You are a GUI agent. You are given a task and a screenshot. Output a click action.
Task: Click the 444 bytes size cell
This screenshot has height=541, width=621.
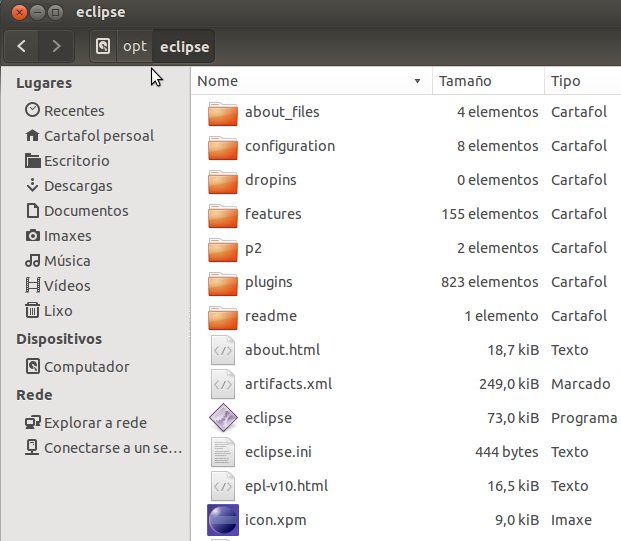click(x=507, y=452)
